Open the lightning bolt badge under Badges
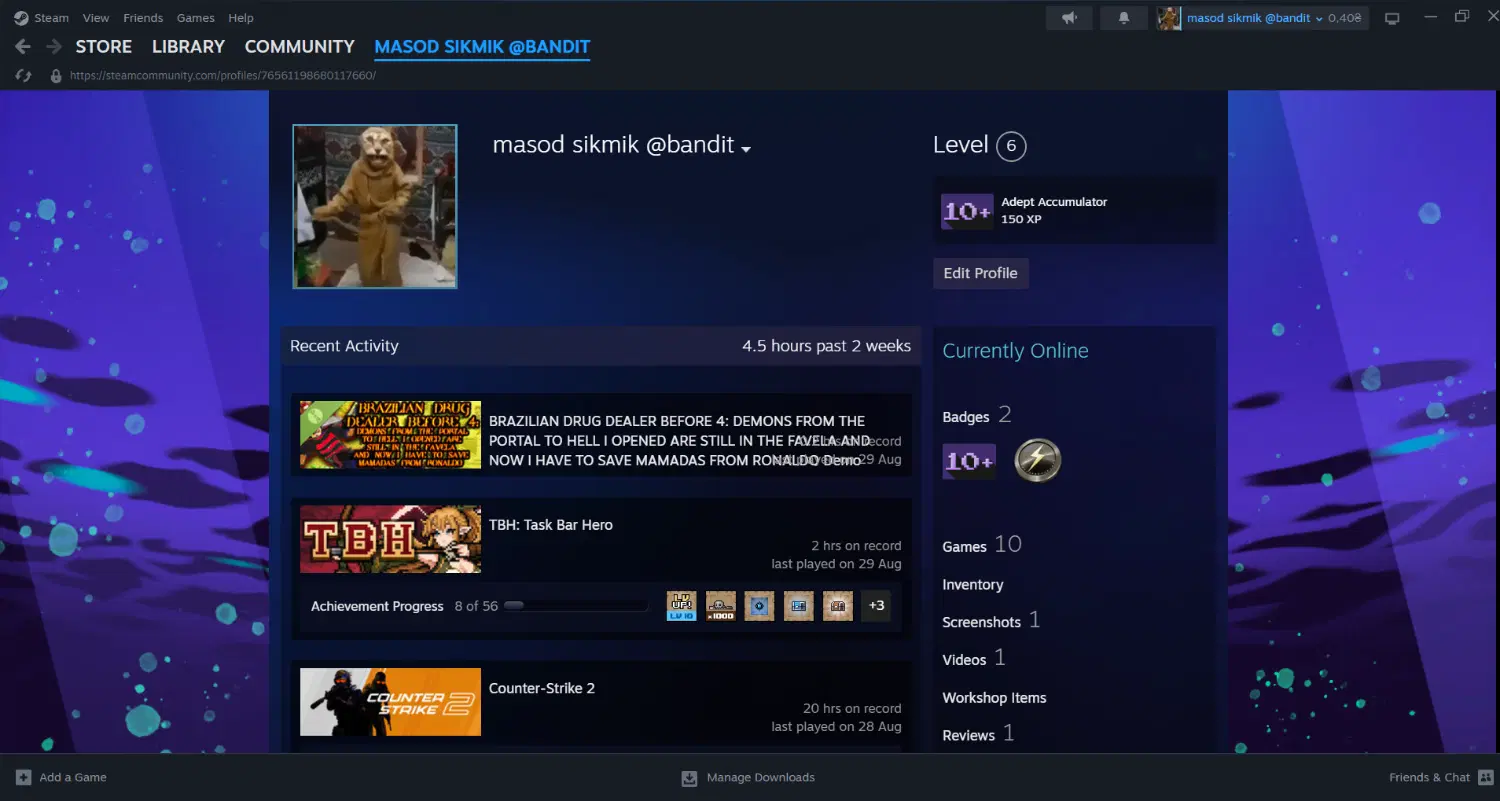This screenshot has height=801, width=1500. click(1037, 461)
